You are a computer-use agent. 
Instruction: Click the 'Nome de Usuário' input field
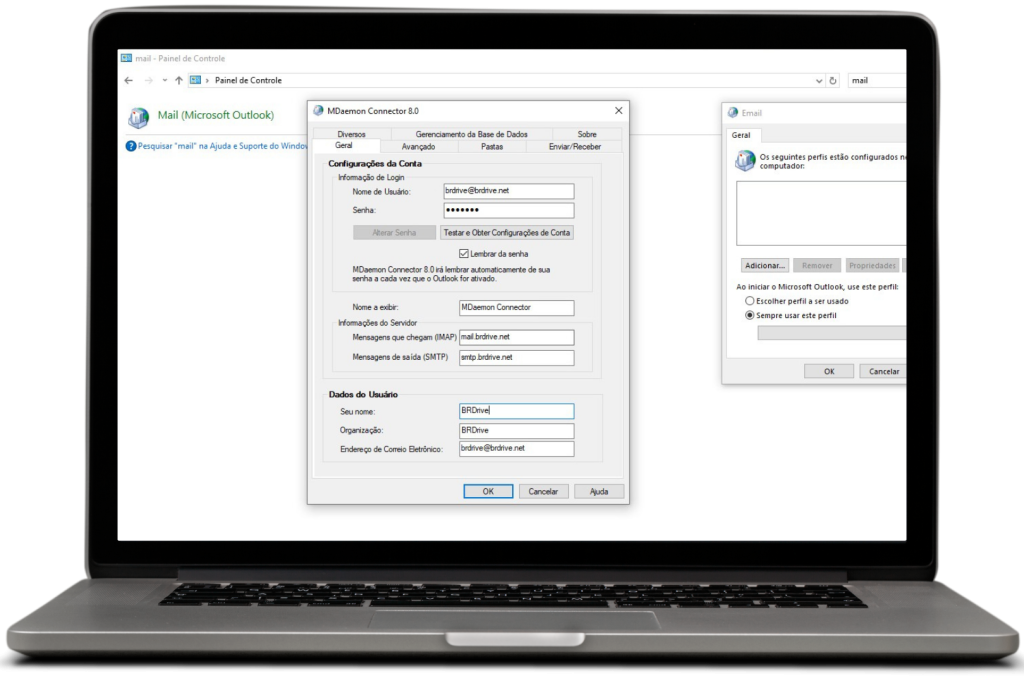(x=509, y=191)
